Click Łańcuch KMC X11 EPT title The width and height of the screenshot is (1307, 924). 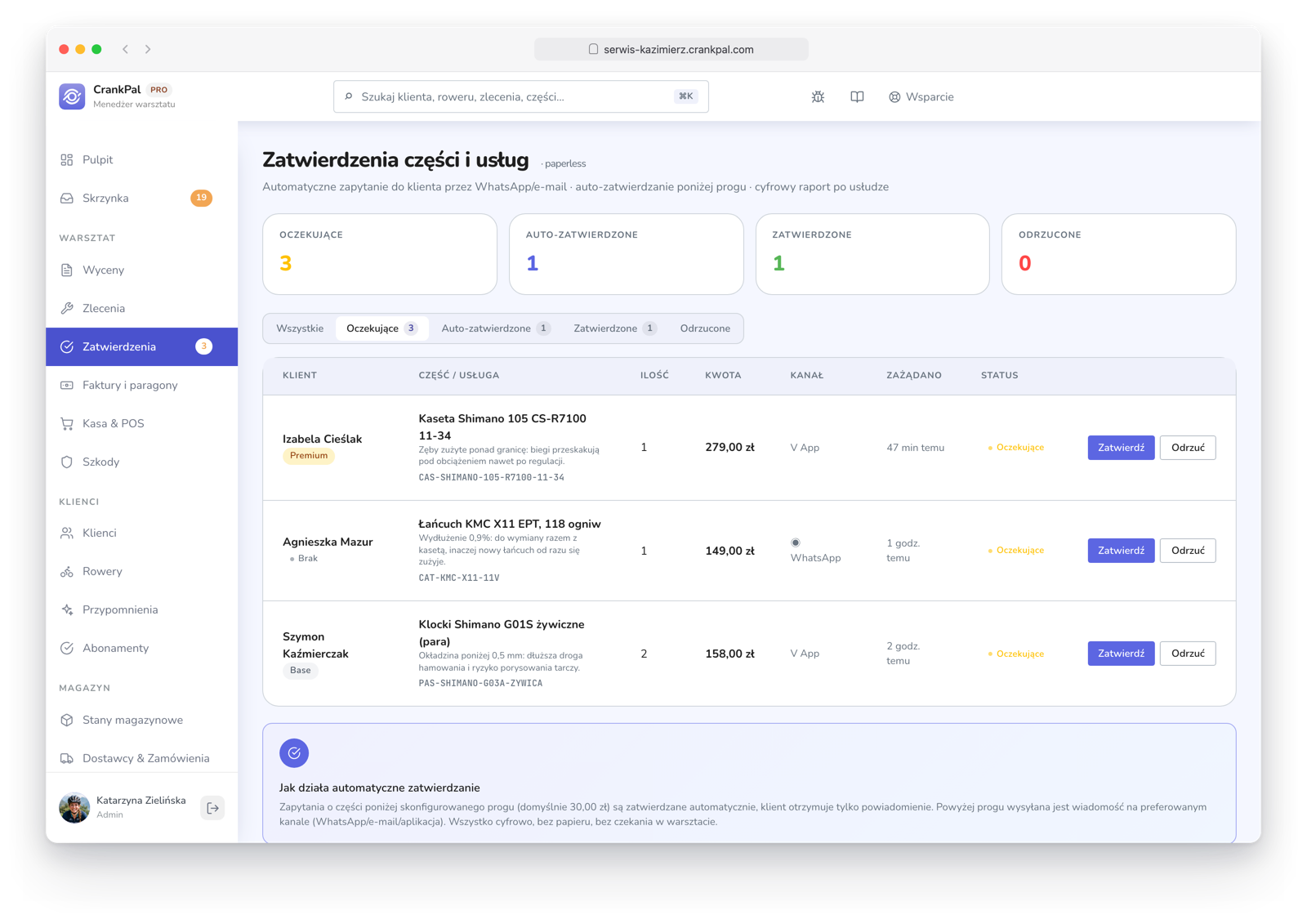pos(510,524)
